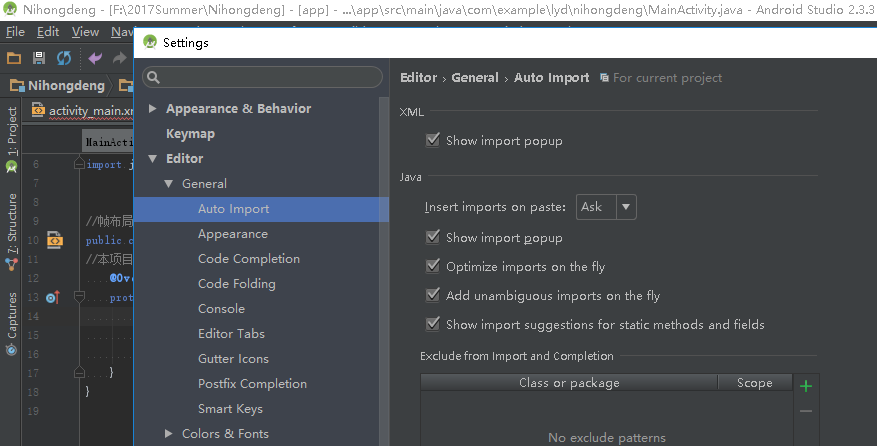Viewport: 877px width, 446px height.
Task: Toggle import suggestions for static methods checkbox
Action: (433, 324)
